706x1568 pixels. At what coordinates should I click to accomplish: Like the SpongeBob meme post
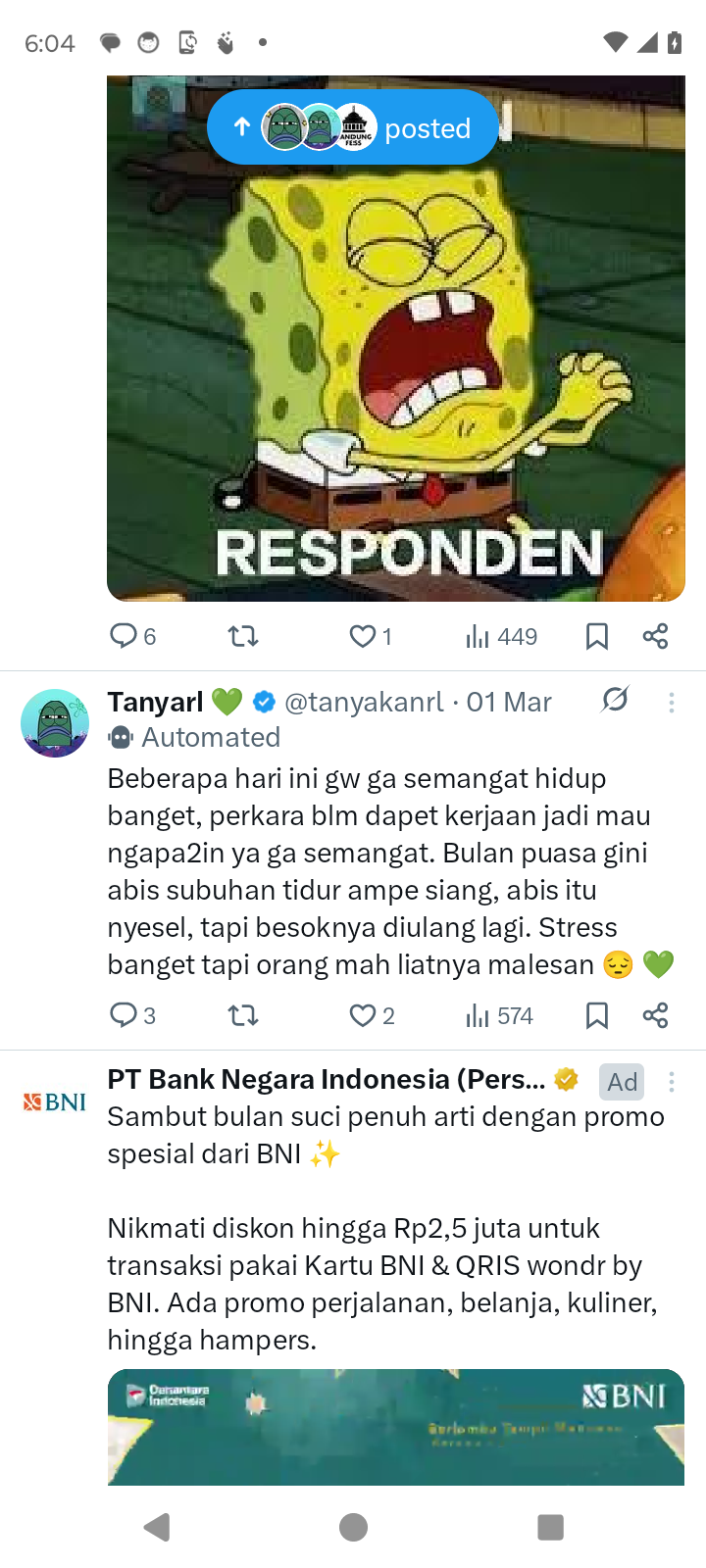click(372, 636)
